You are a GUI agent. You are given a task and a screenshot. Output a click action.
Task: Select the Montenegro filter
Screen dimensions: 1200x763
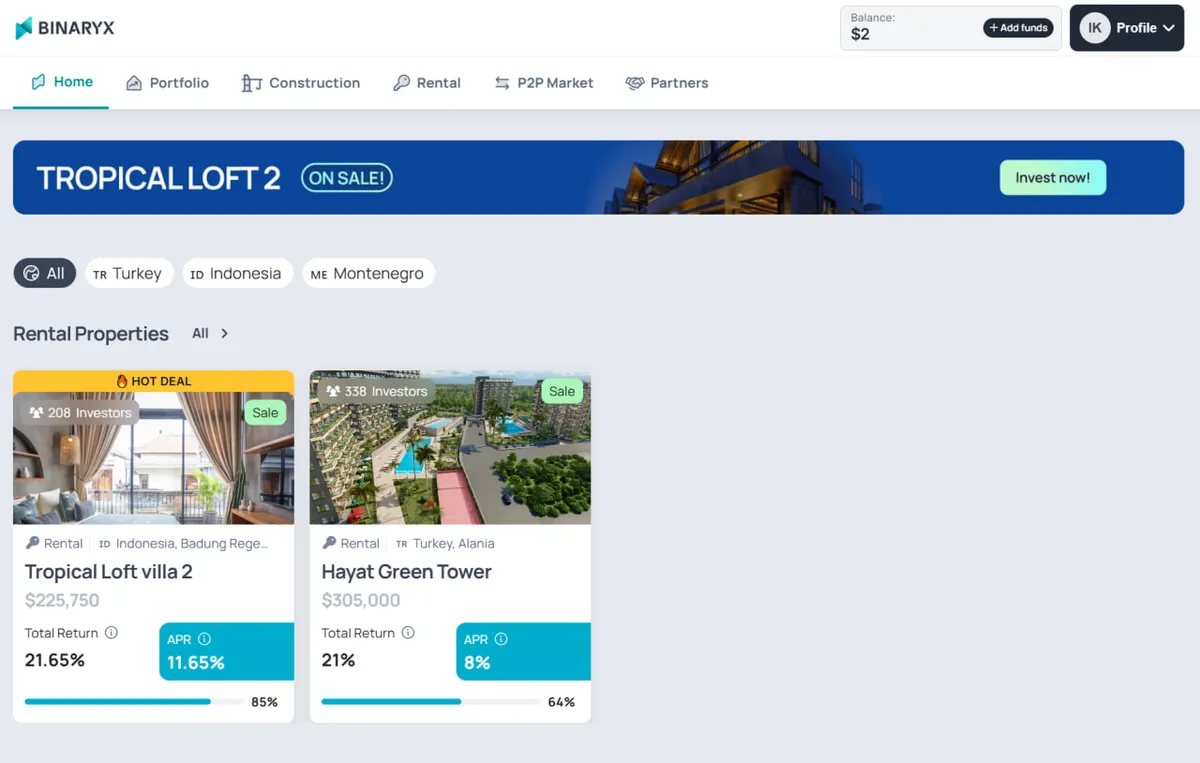[368, 272]
